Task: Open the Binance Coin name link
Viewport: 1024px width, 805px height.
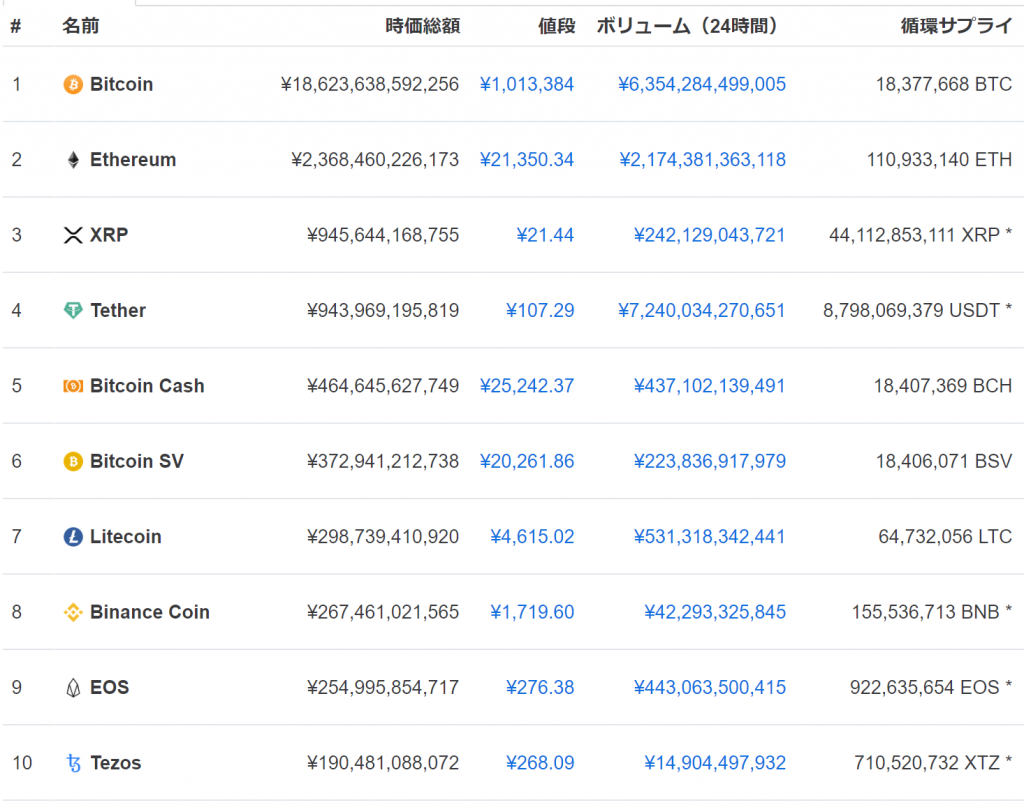Action: pyautogui.click(x=150, y=612)
